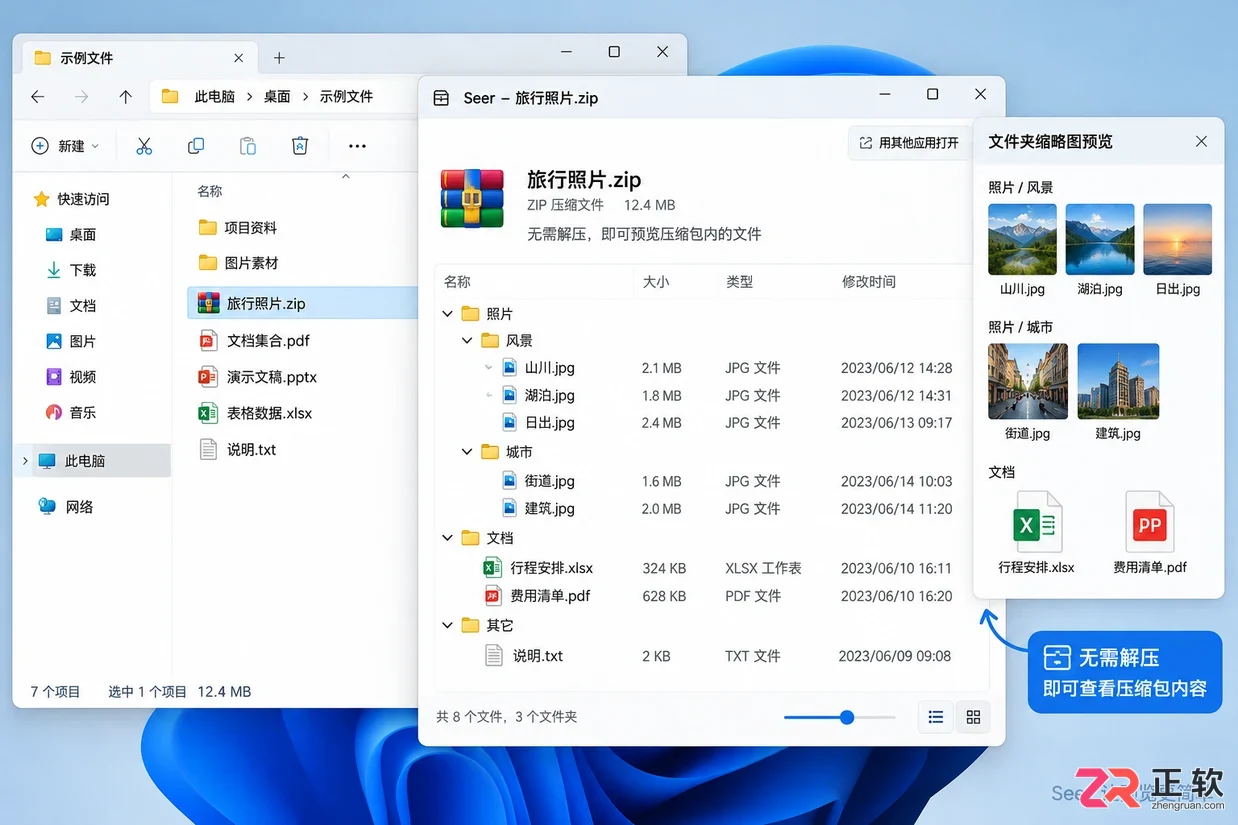Collapse the 其它 folder in Seer tree
This screenshot has height=825, width=1238.
pos(447,625)
